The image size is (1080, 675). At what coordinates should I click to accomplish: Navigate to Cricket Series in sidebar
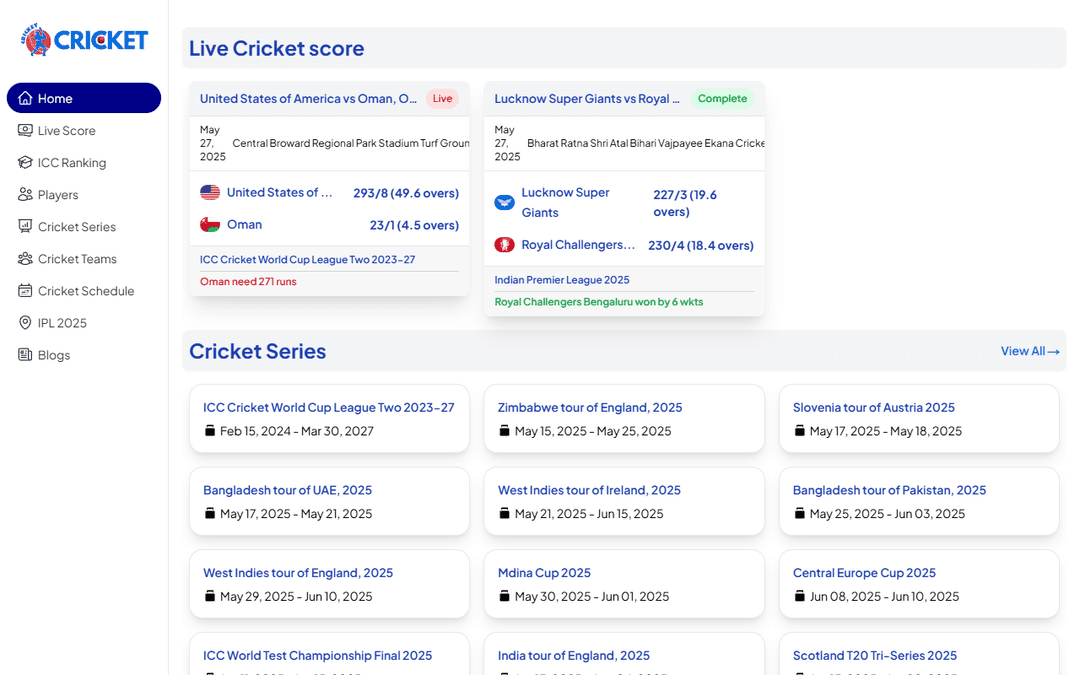point(84,227)
